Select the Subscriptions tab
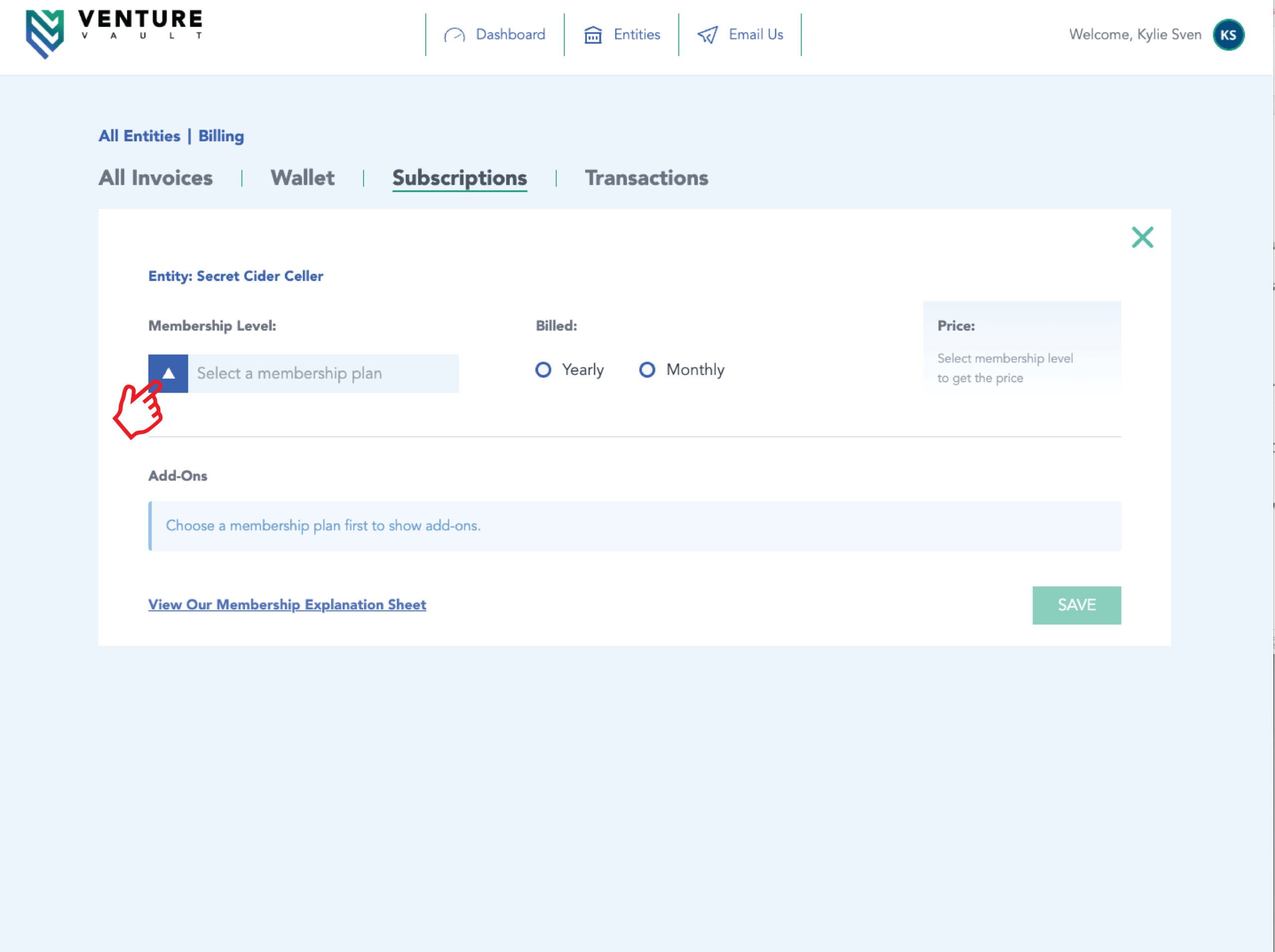Viewport: 1275px width, 952px height. [459, 178]
